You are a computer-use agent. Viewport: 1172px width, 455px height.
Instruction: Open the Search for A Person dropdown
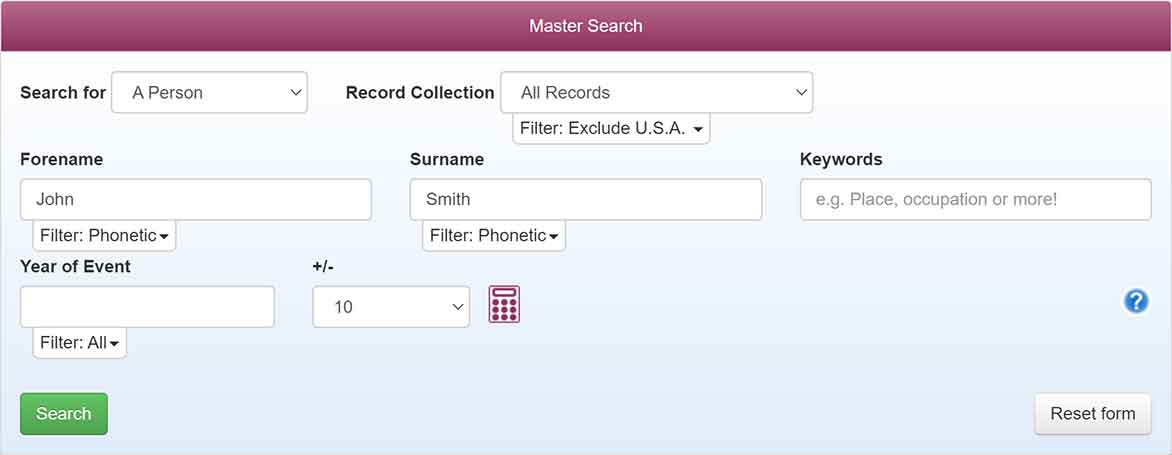click(209, 93)
